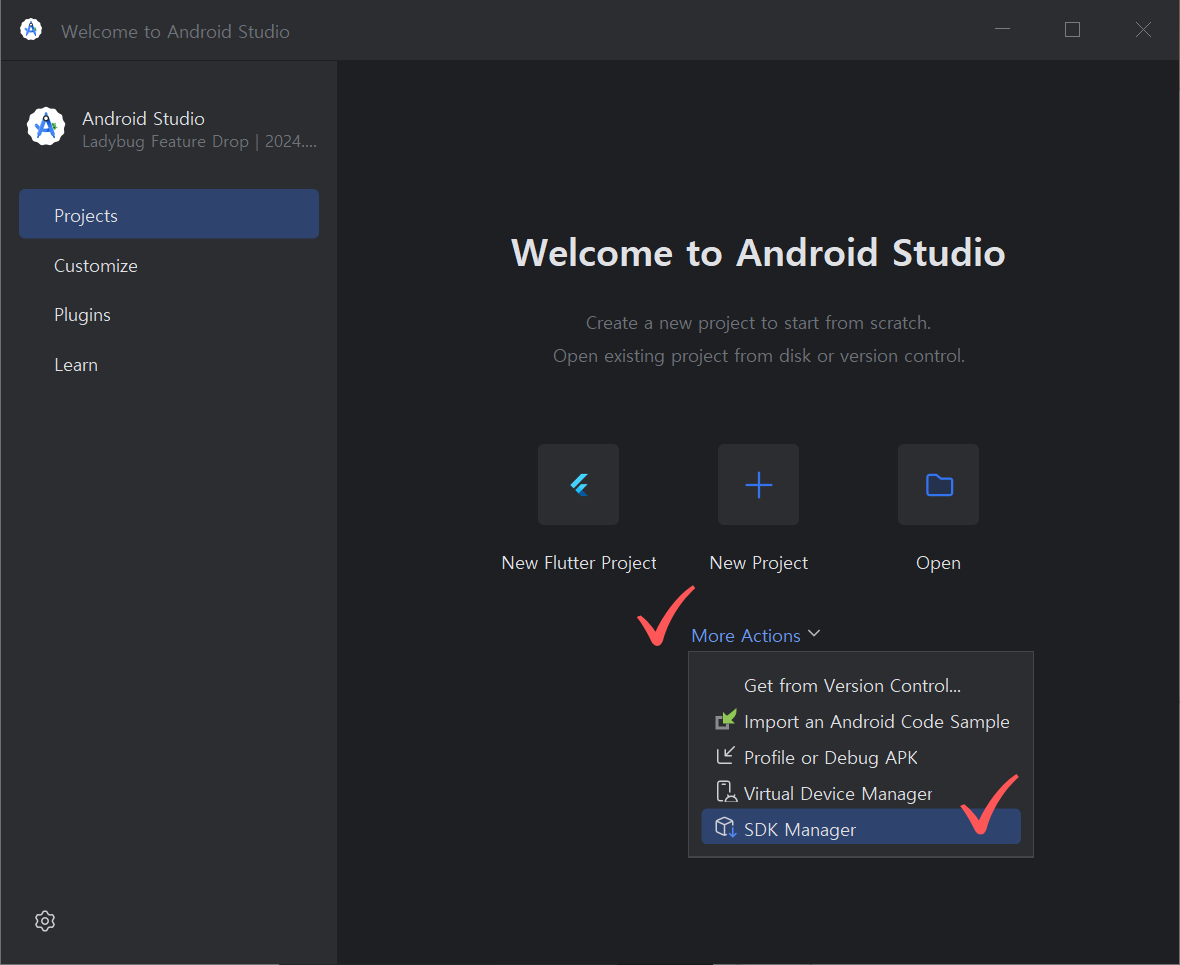Click 'Create a new project to start' text
The width and height of the screenshot is (1180, 965).
tap(759, 323)
